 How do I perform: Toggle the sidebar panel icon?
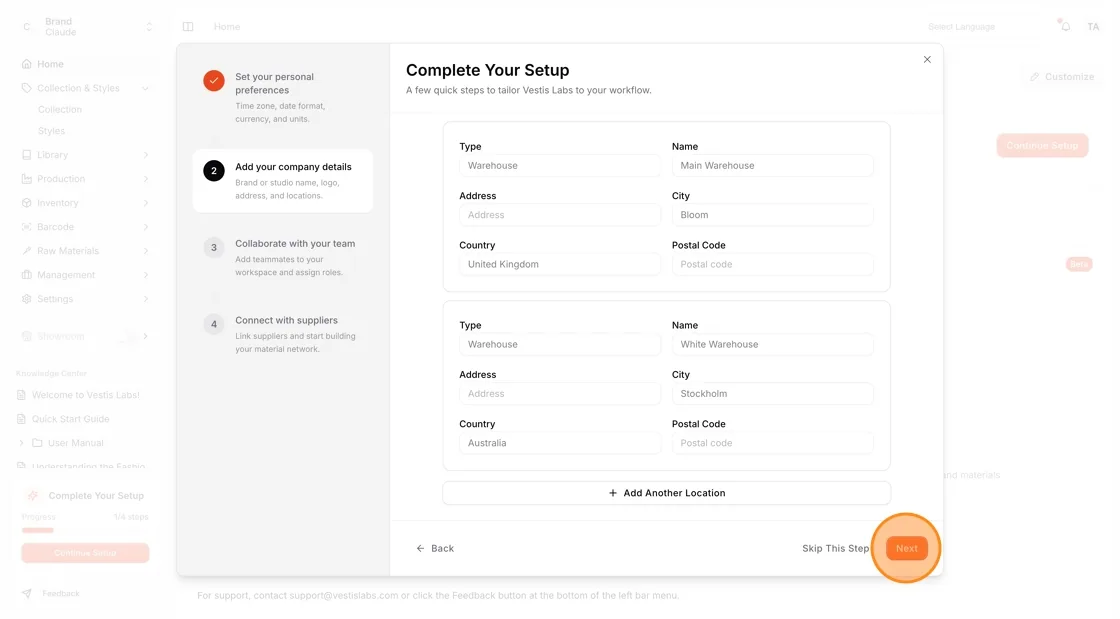click(x=188, y=27)
